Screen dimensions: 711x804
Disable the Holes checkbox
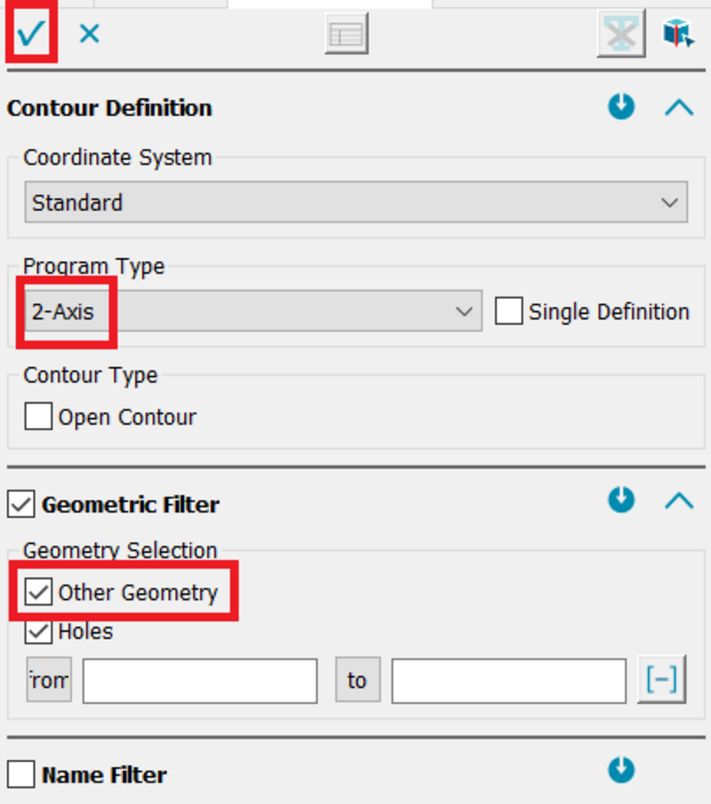tap(39, 632)
